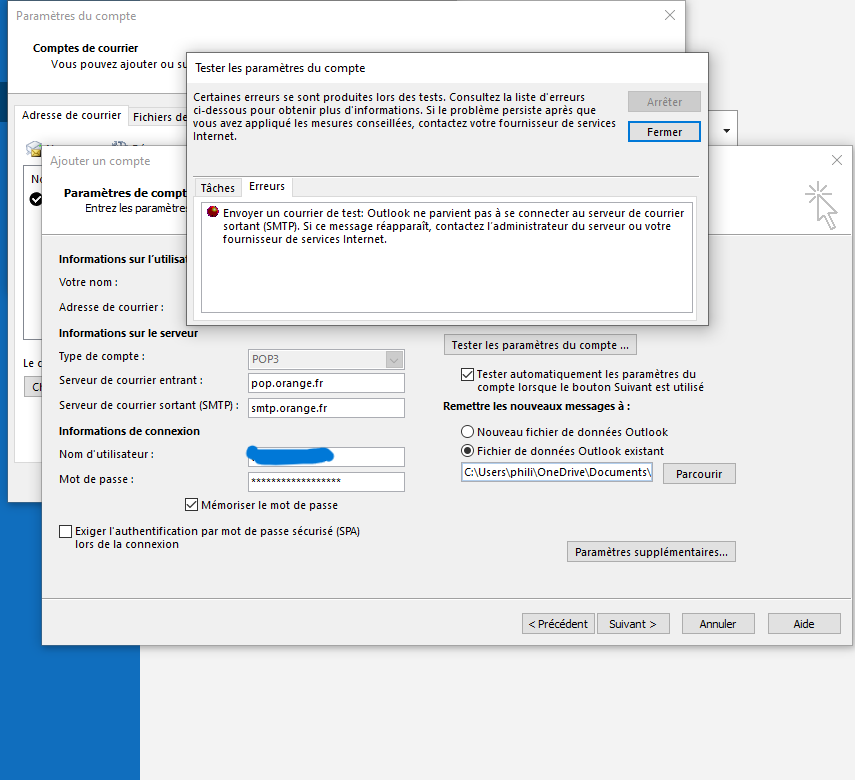Open the Type de compte POP3 dropdown
Screen dimensions: 855x780
395,360
